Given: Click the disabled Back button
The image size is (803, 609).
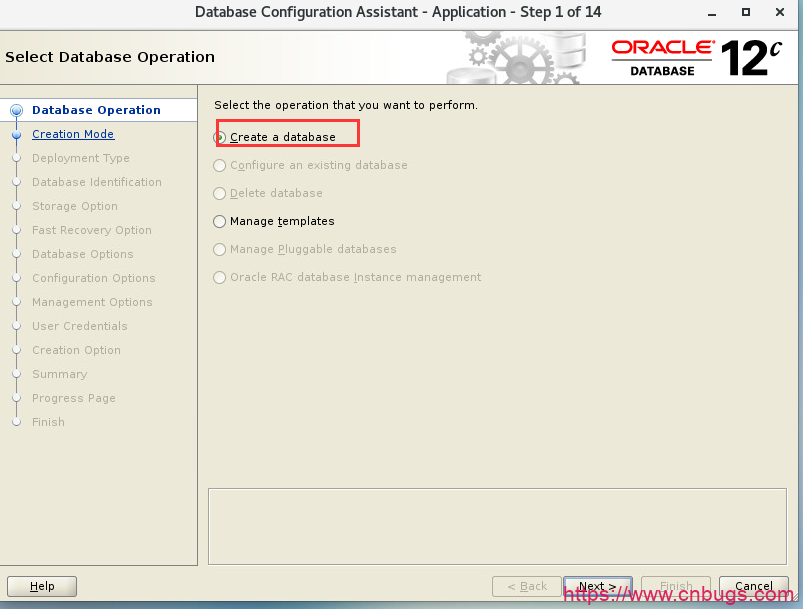Looking at the screenshot, I should click(527, 586).
